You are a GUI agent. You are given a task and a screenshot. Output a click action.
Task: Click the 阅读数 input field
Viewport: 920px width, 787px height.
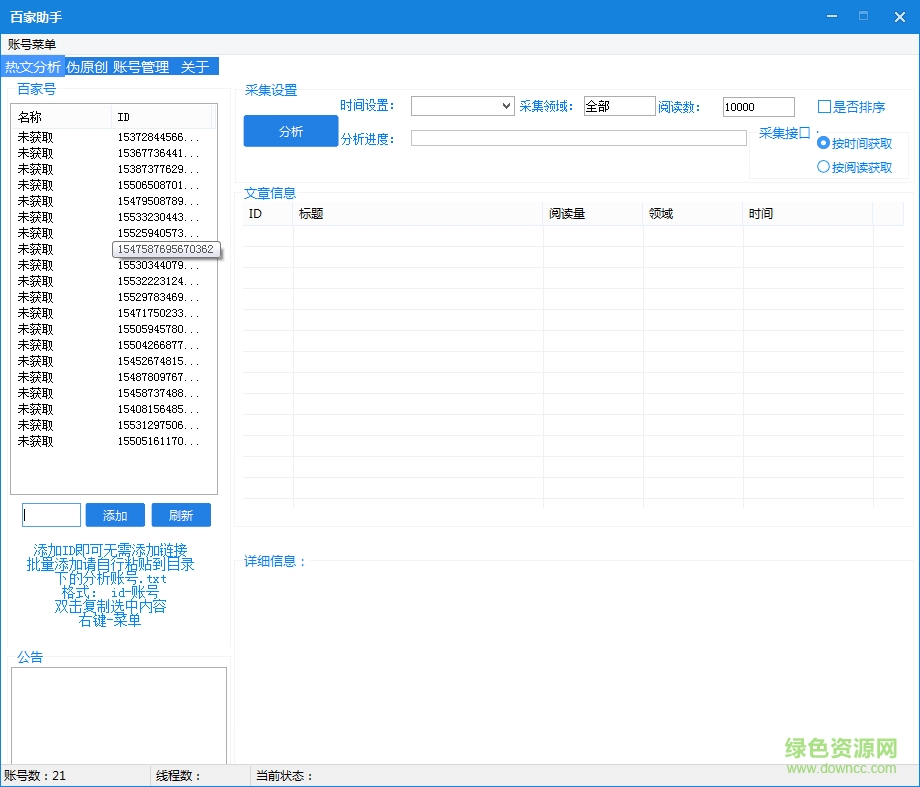point(758,107)
